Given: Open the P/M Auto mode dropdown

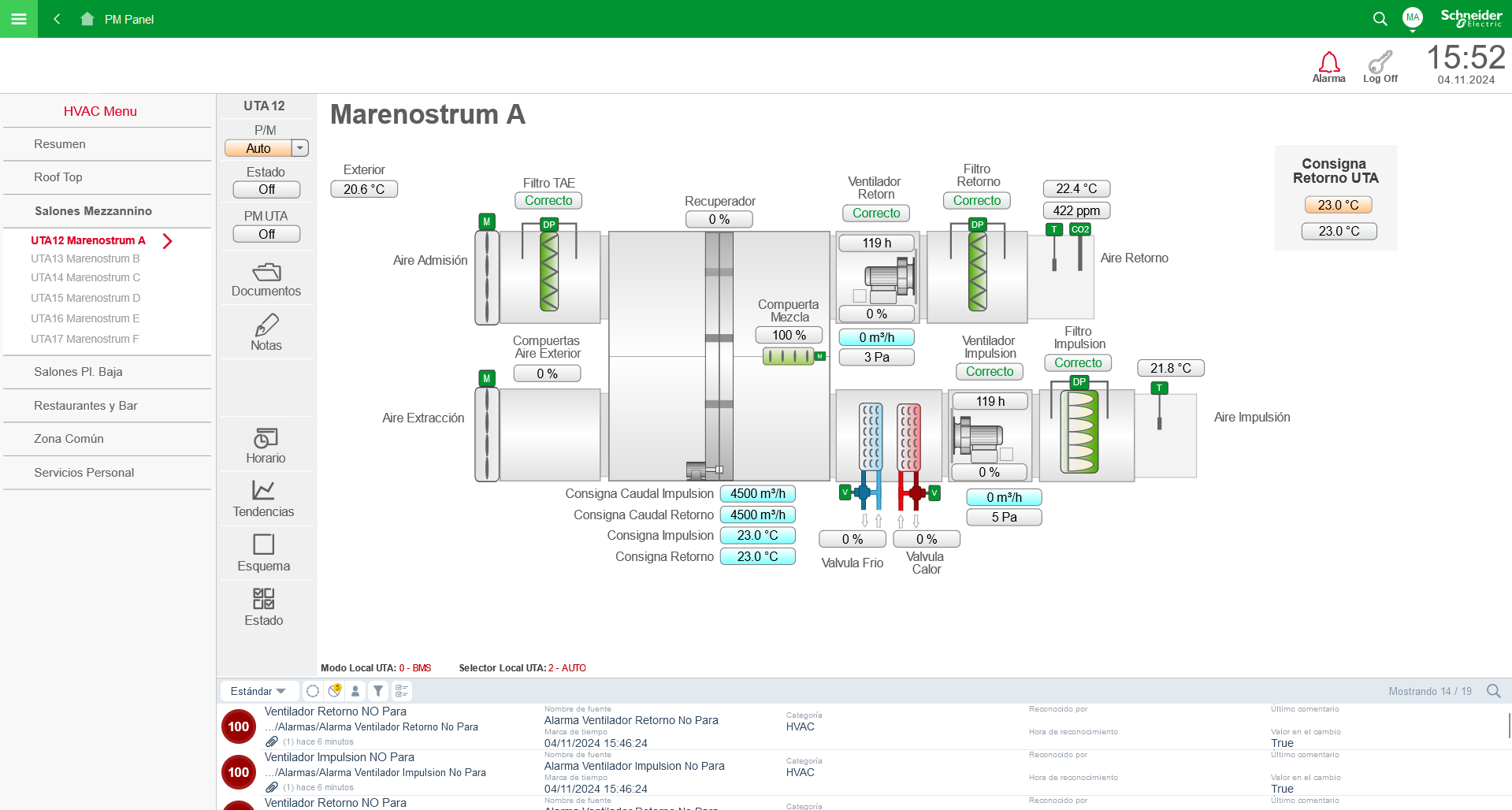Looking at the screenshot, I should coord(299,148).
